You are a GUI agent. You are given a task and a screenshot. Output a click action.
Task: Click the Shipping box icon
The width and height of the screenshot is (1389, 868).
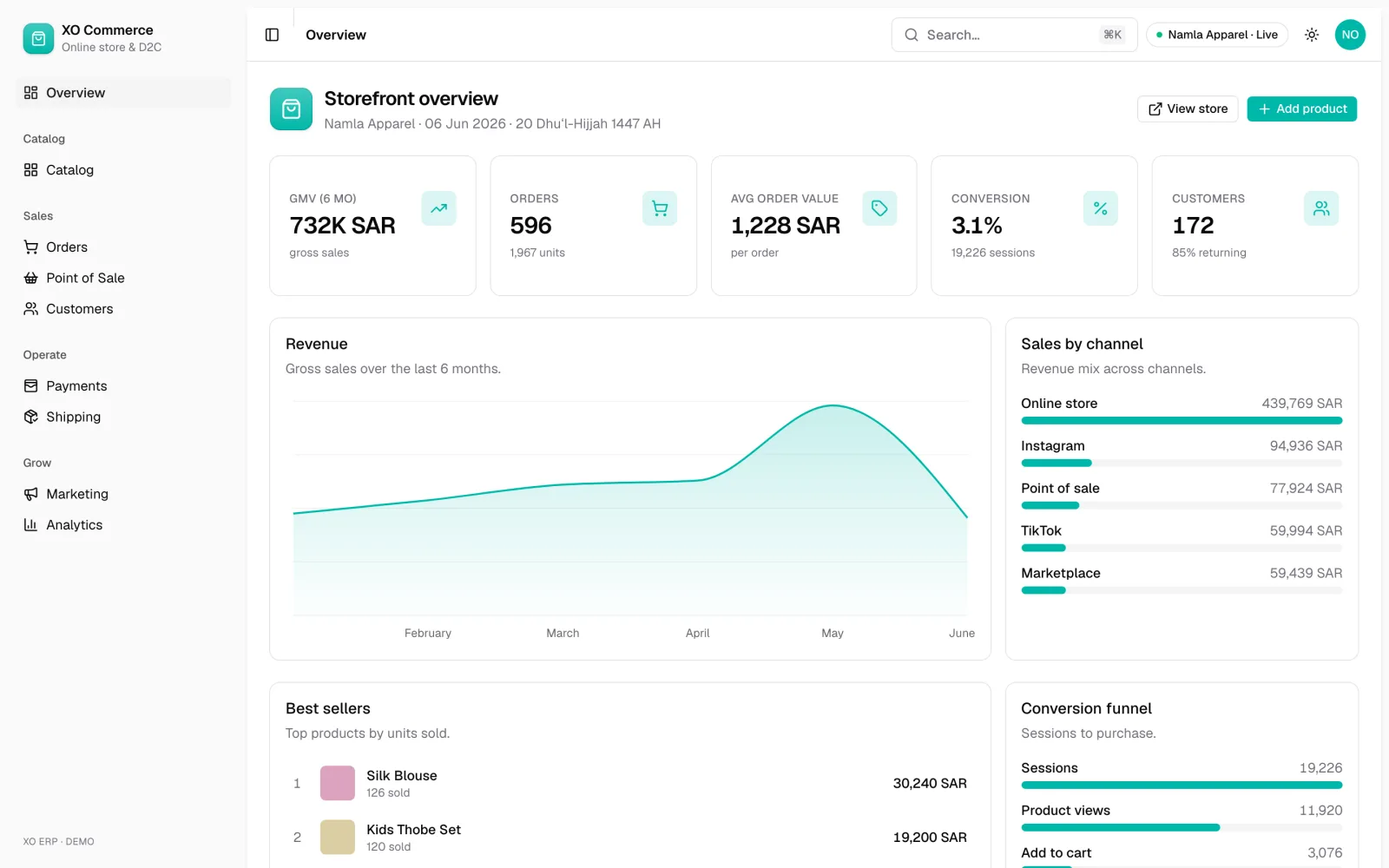[31, 417]
